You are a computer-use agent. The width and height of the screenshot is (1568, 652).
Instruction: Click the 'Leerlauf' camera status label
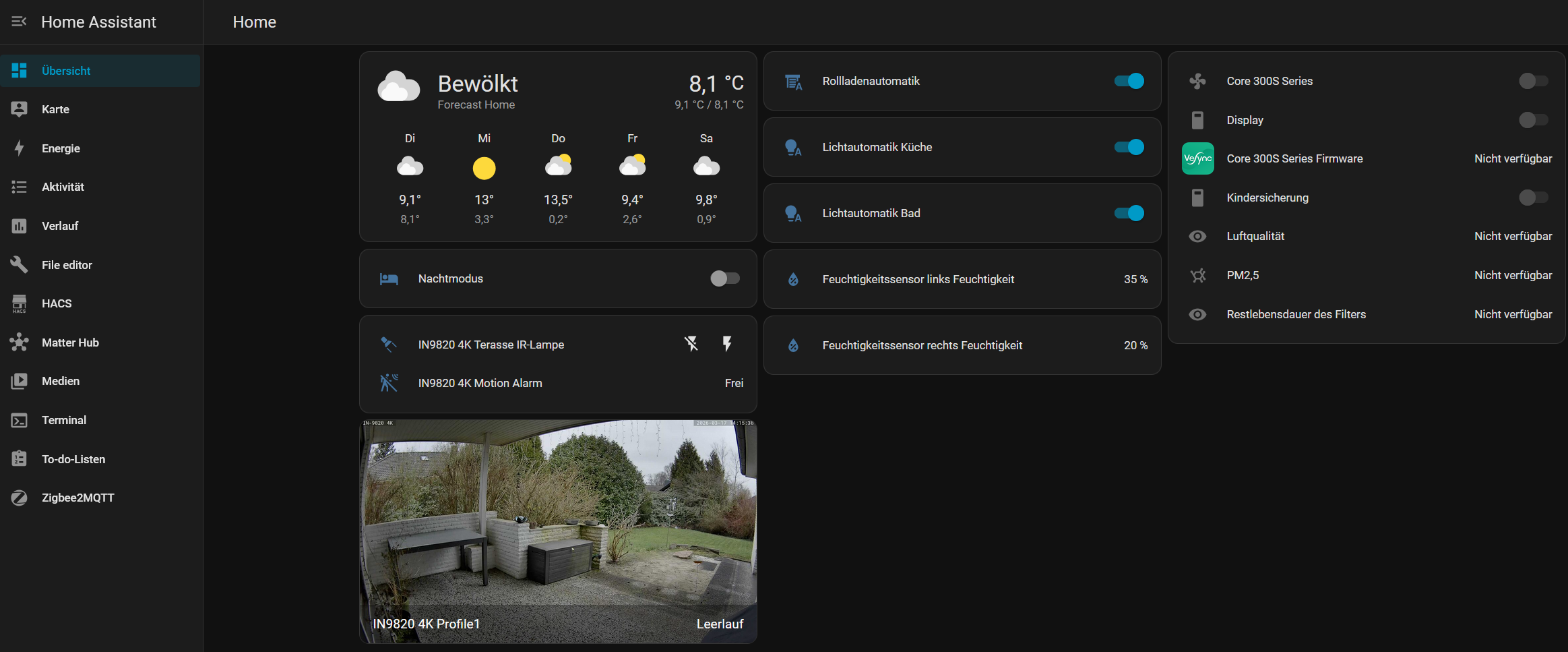720,624
